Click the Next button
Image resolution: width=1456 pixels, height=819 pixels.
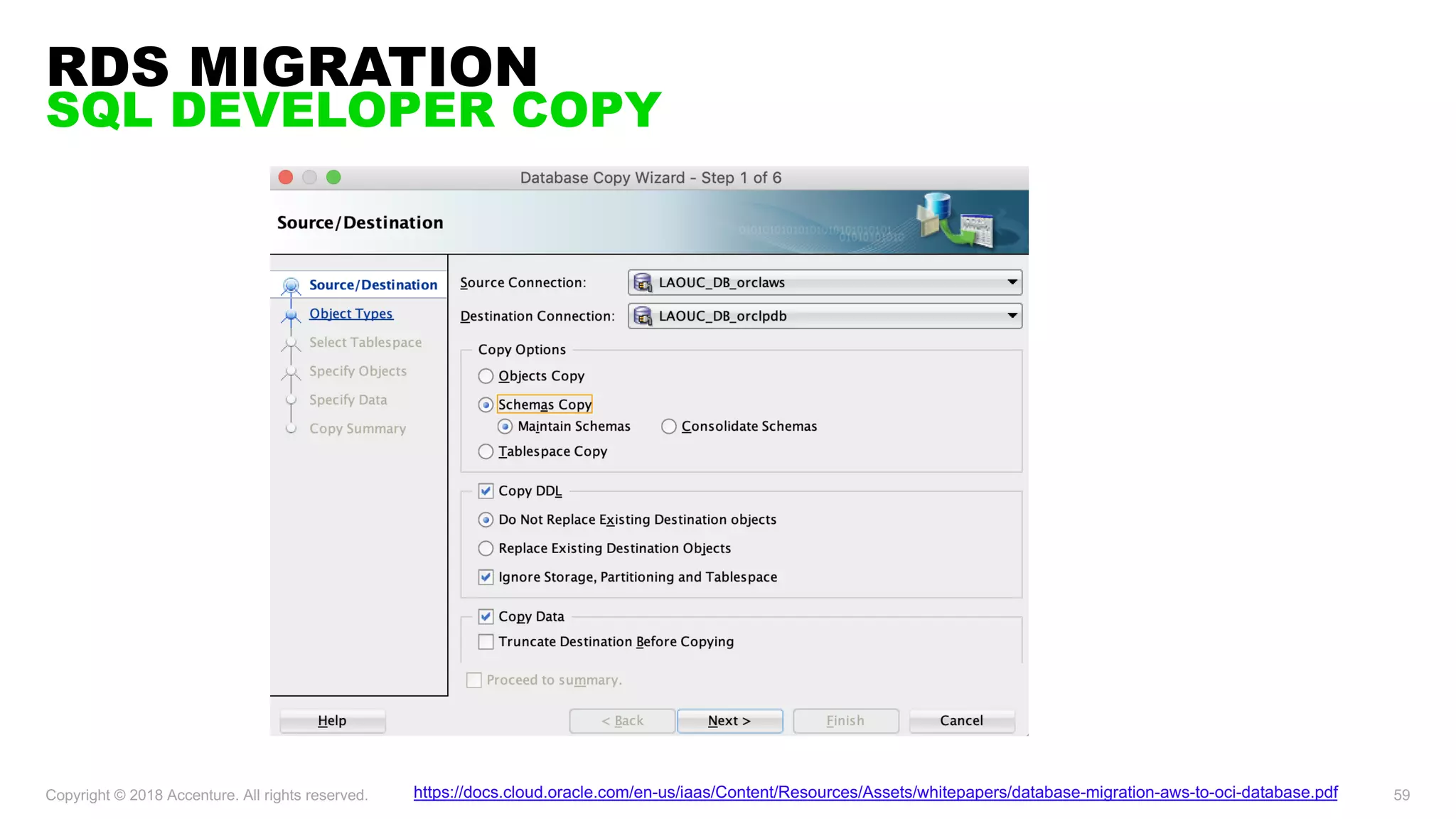click(729, 721)
